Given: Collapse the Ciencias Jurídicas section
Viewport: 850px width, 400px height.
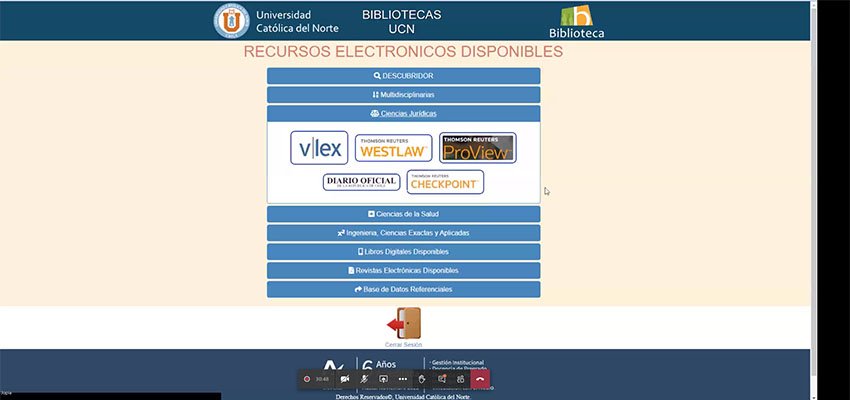Looking at the screenshot, I should (x=403, y=114).
